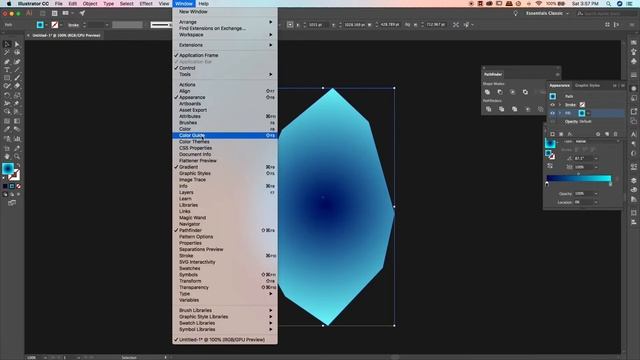The height and width of the screenshot is (360, 640).
Task: Uncheck Control in Window menu
Action: pyautogui.click(x=225, y=68)
